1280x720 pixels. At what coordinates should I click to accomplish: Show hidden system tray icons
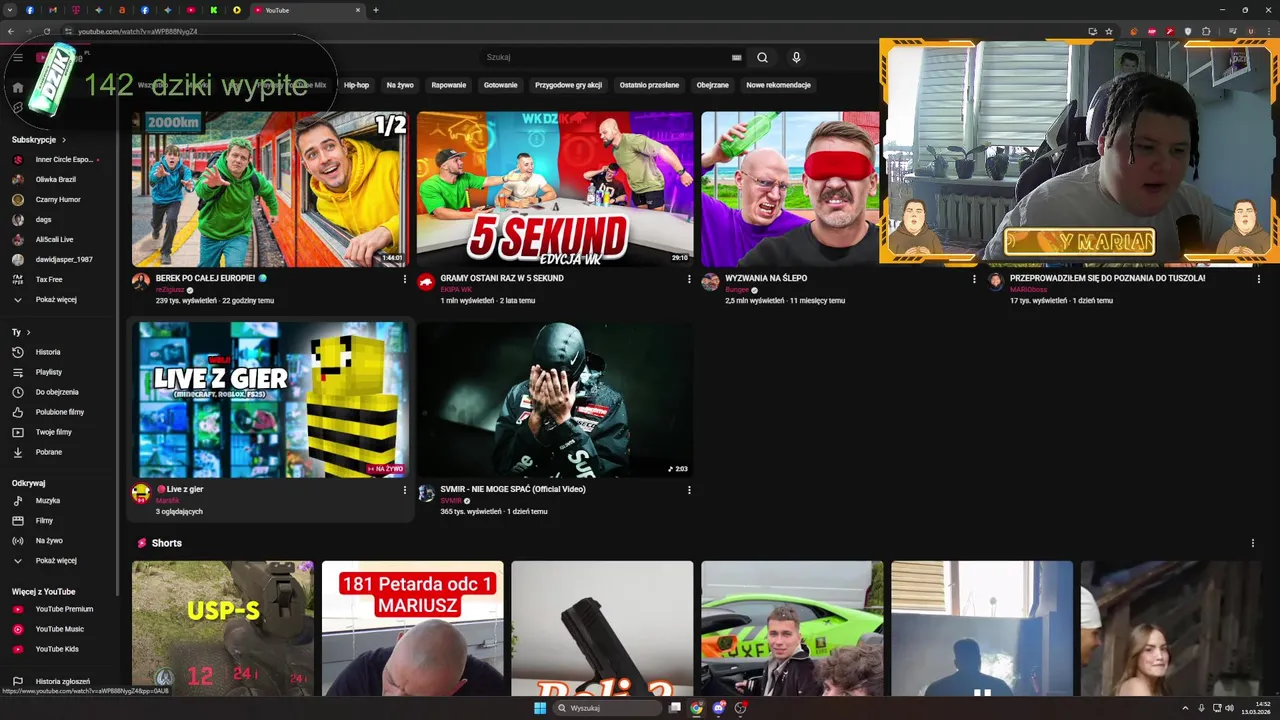tap(1186, 708)
